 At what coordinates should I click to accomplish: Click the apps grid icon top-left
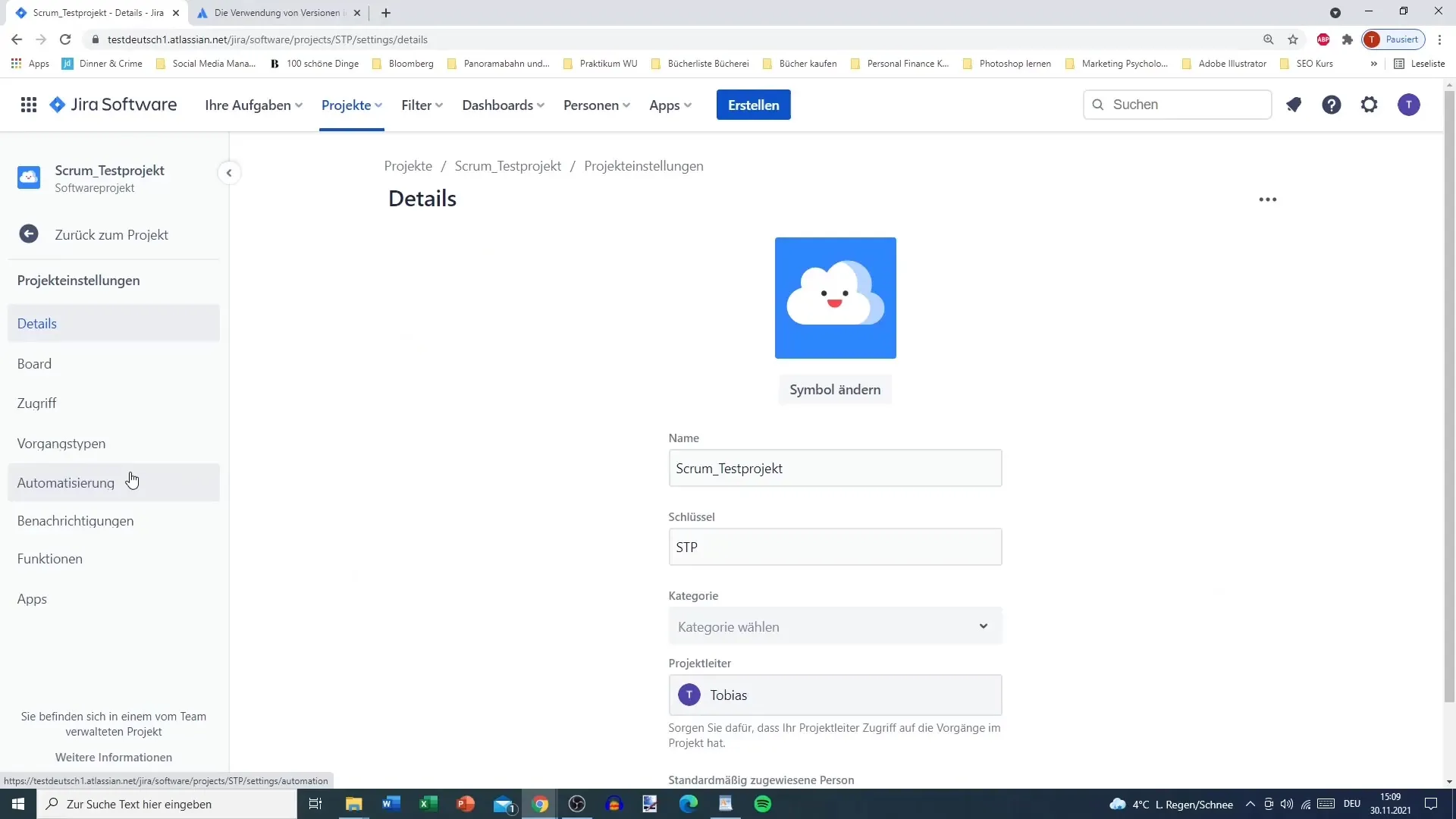point(28,104)
